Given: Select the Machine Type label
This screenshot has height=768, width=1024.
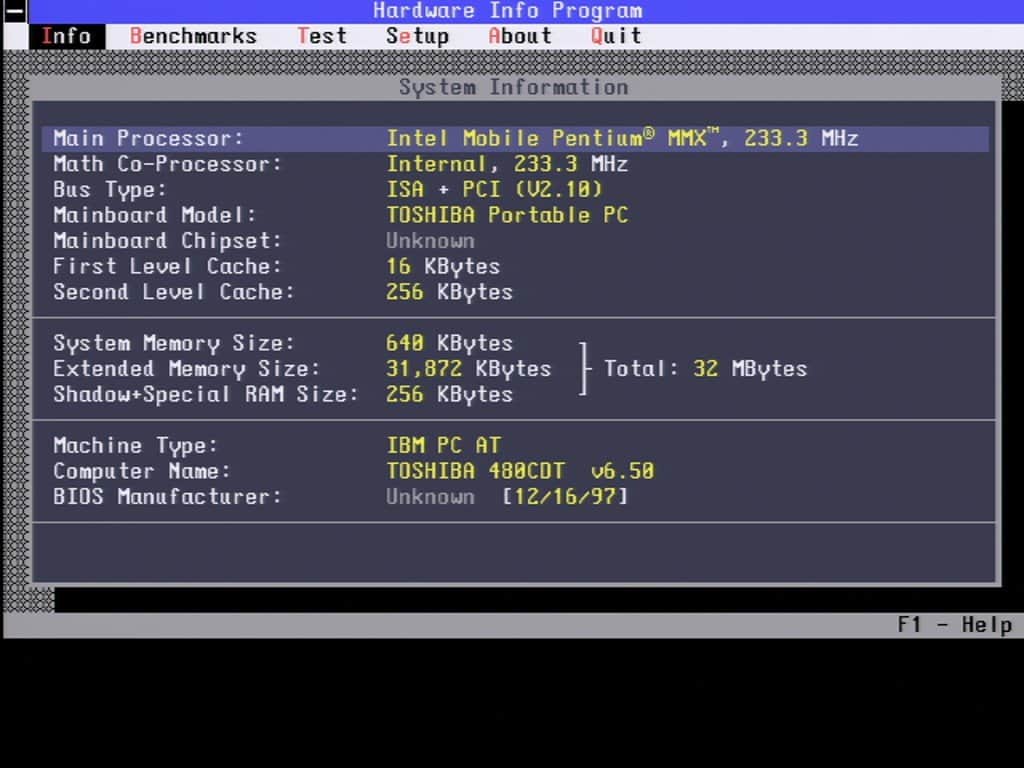Looking at the screenshot, I should tap(135, 446).
